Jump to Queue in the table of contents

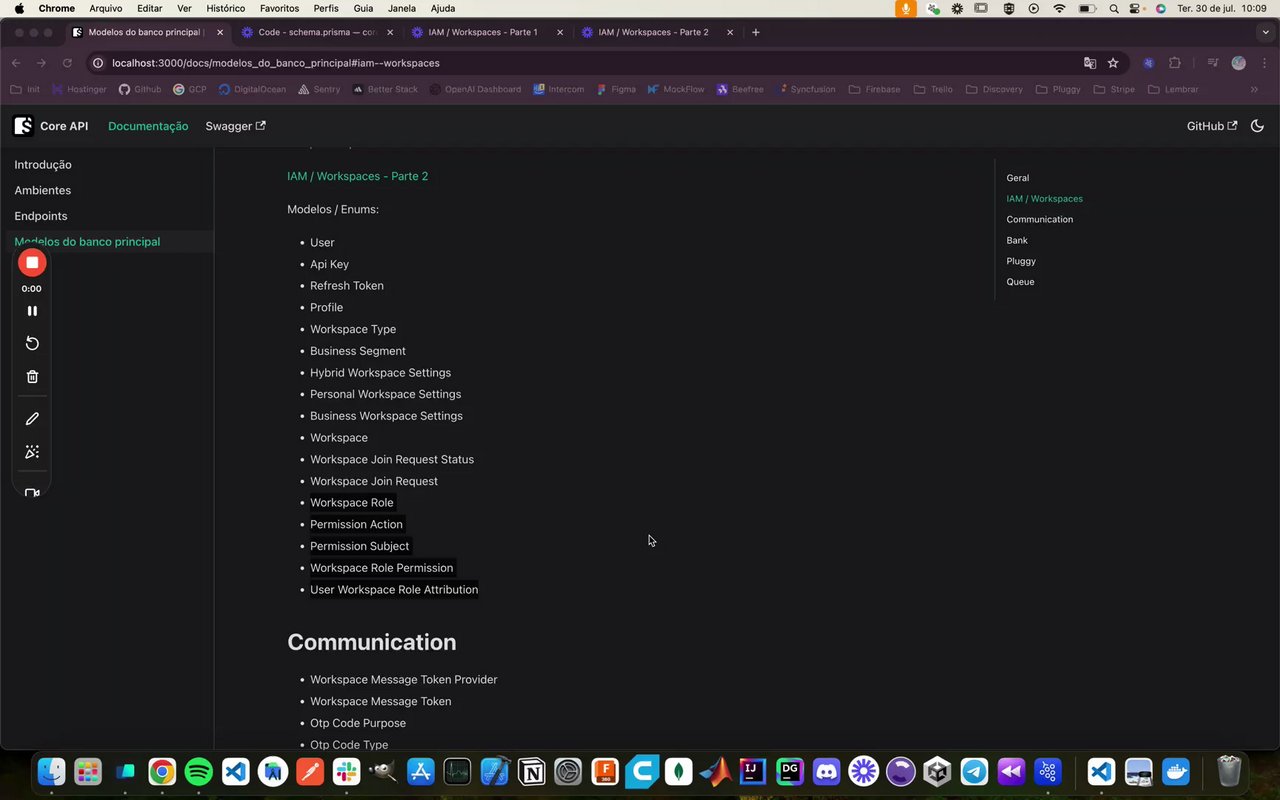point(1020,282)
